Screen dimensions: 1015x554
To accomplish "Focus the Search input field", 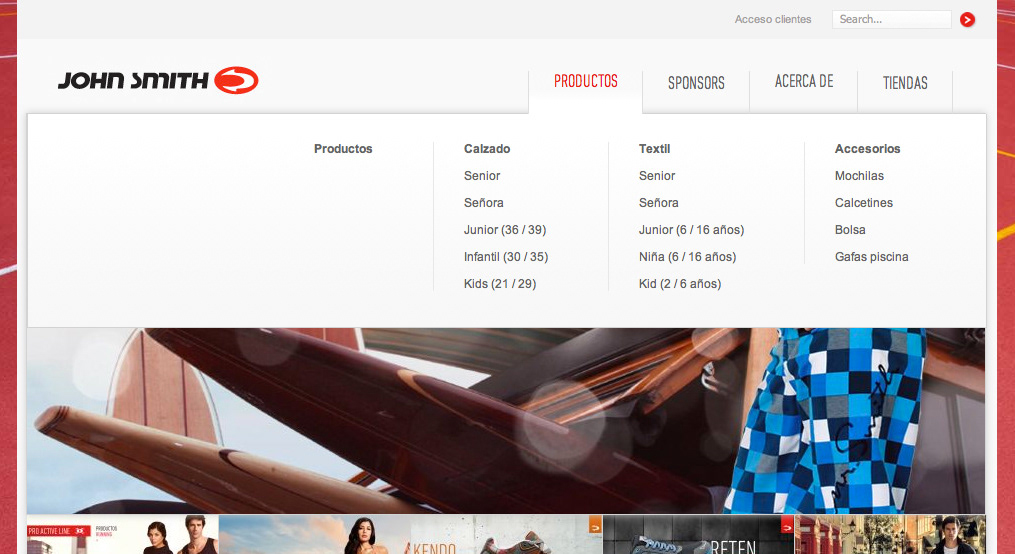I will [891, 19].
